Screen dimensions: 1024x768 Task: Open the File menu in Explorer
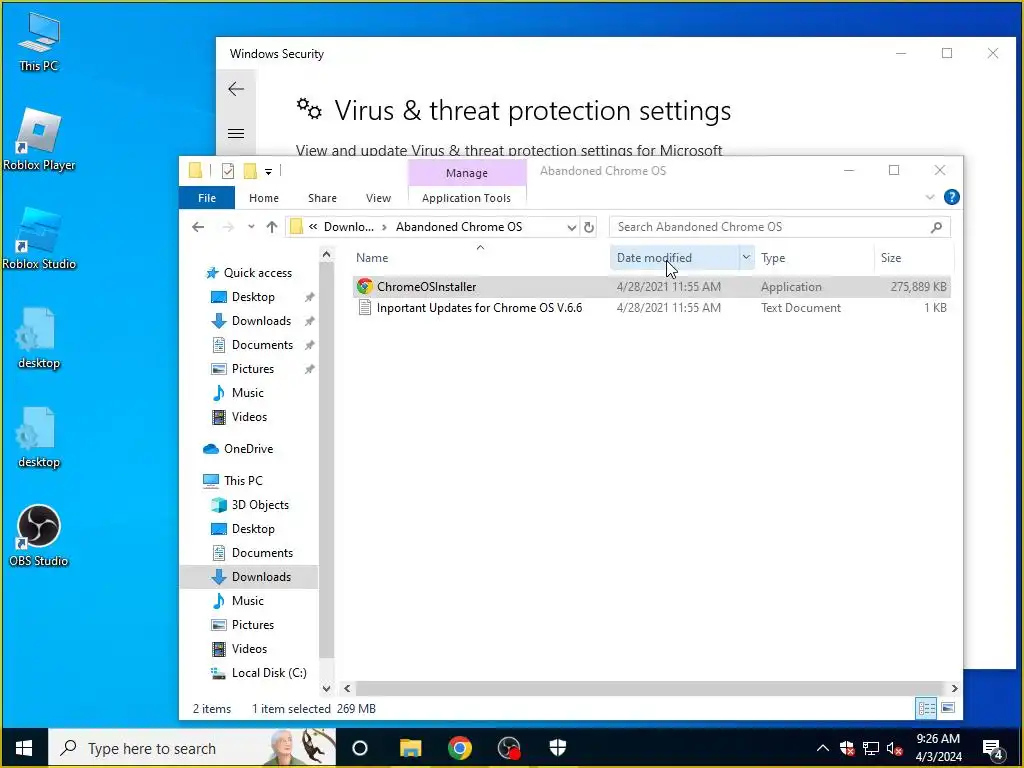206,198
